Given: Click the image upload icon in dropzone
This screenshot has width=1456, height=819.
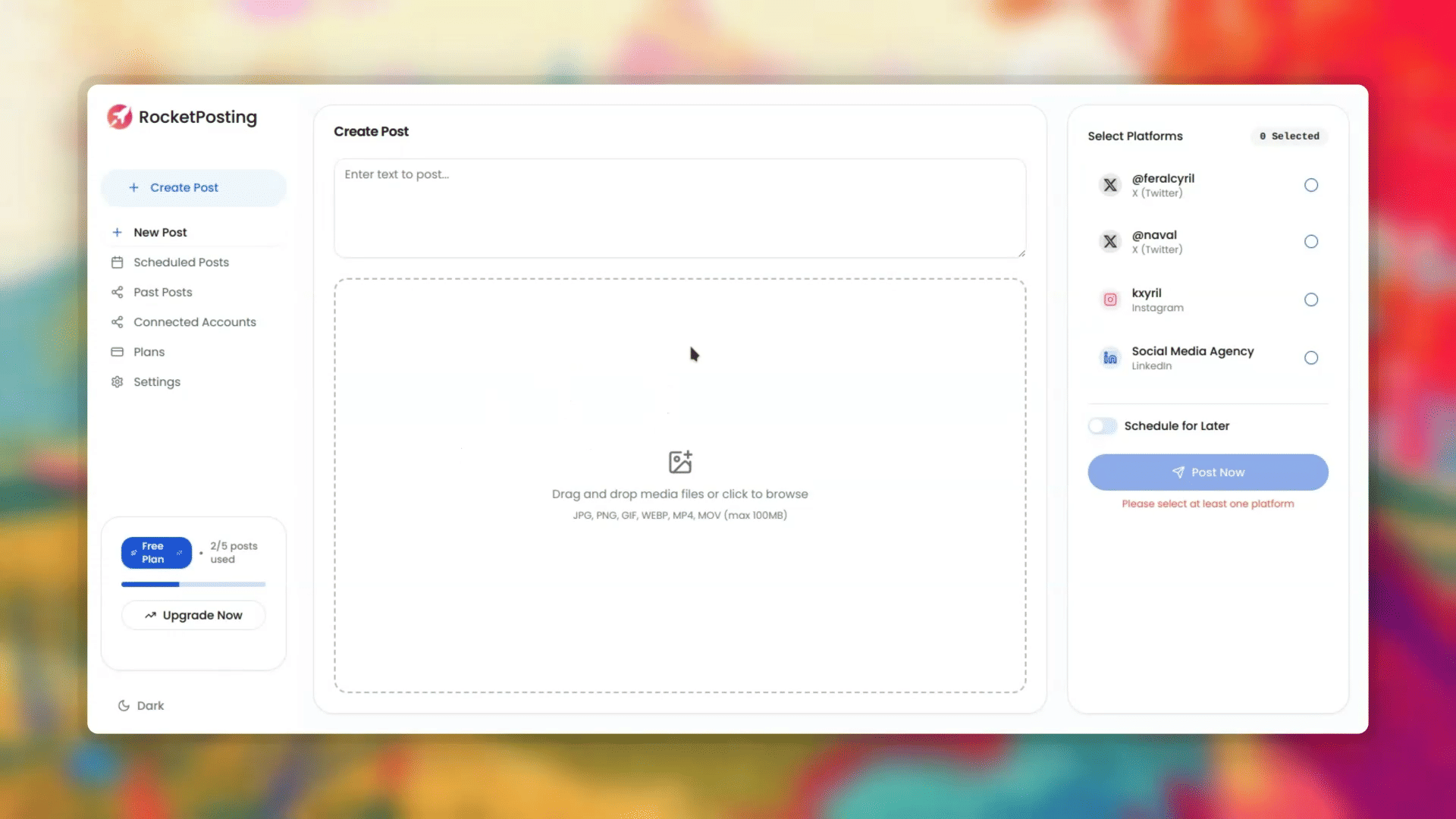Looking at the screenshot, I should [680, 462].
